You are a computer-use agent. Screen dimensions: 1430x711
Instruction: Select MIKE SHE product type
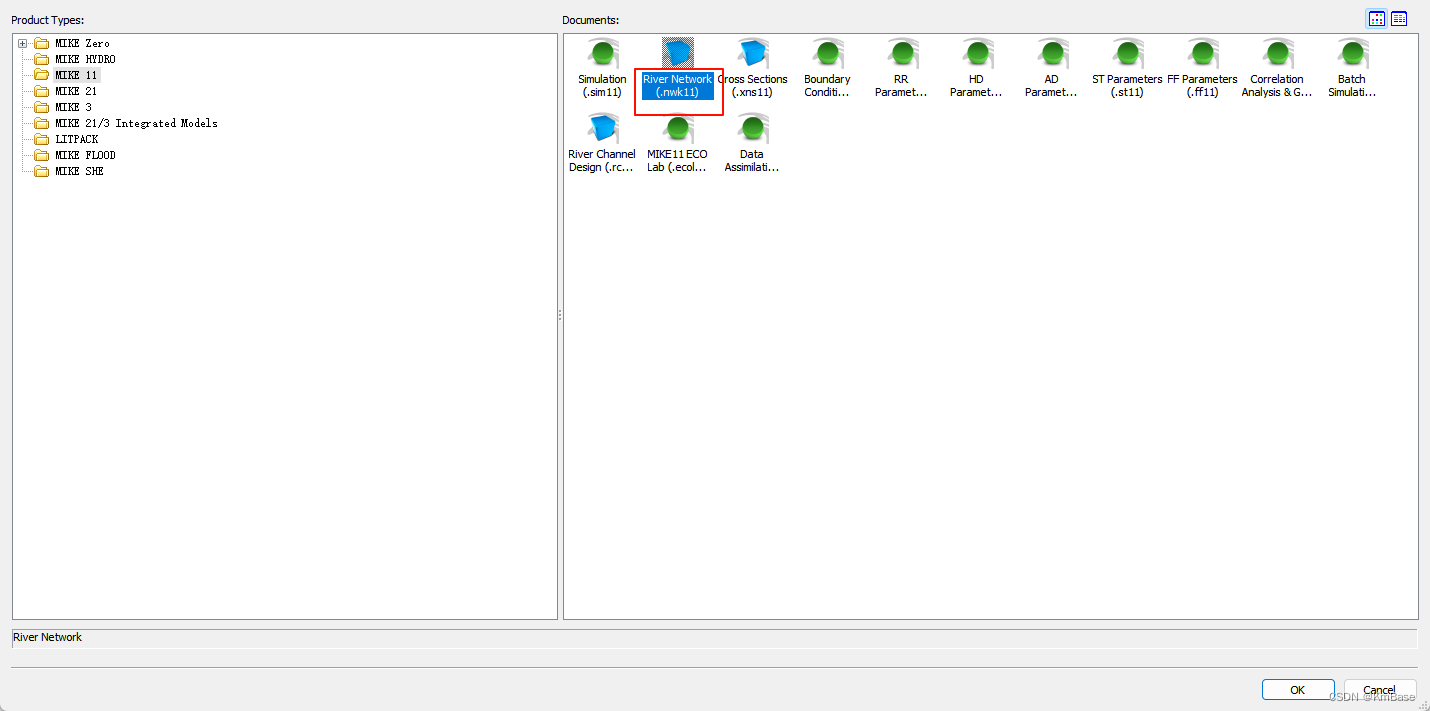click(79, 171)
